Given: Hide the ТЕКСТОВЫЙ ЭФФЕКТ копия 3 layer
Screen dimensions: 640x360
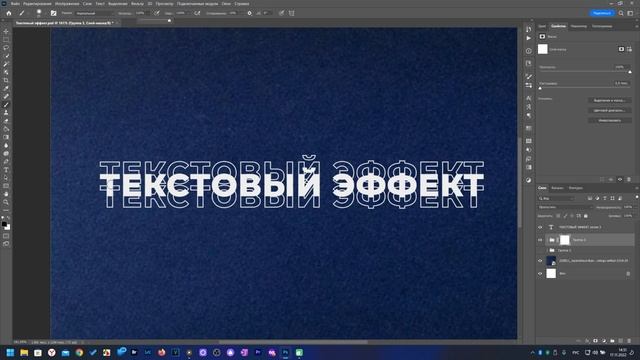Looking at the screenshot, I should (x=540, y=227).
